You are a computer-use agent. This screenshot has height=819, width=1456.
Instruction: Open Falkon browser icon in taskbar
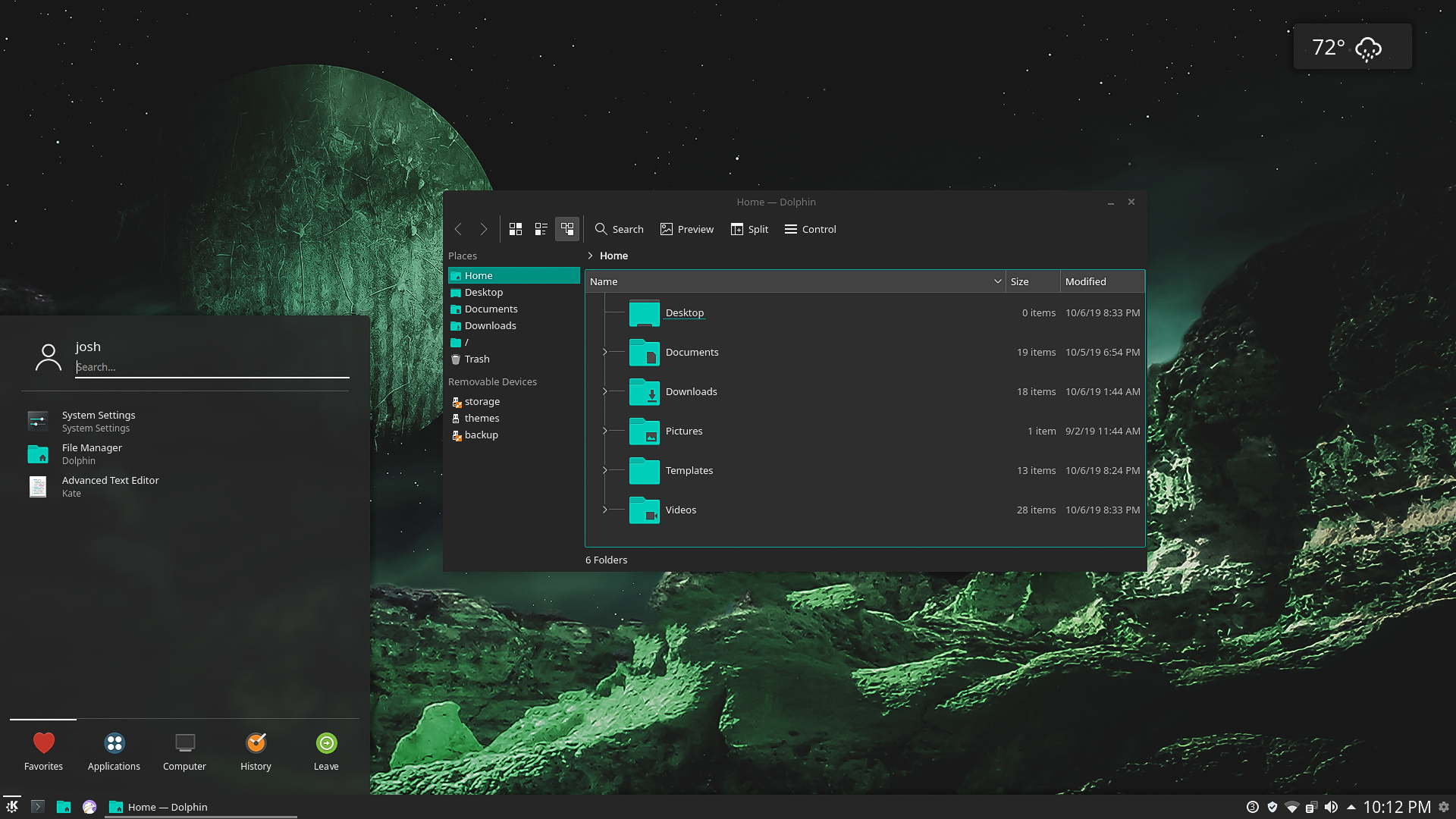[x=89, y=807]
